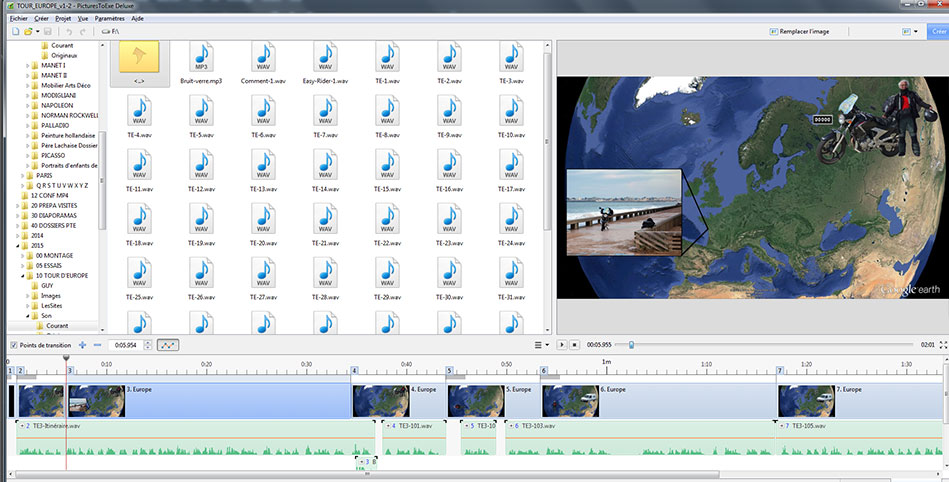Screen dimensions: 949x482
Task: Select the Easy-Rider-1.wav file icon
Action: [x=325, y=58]
